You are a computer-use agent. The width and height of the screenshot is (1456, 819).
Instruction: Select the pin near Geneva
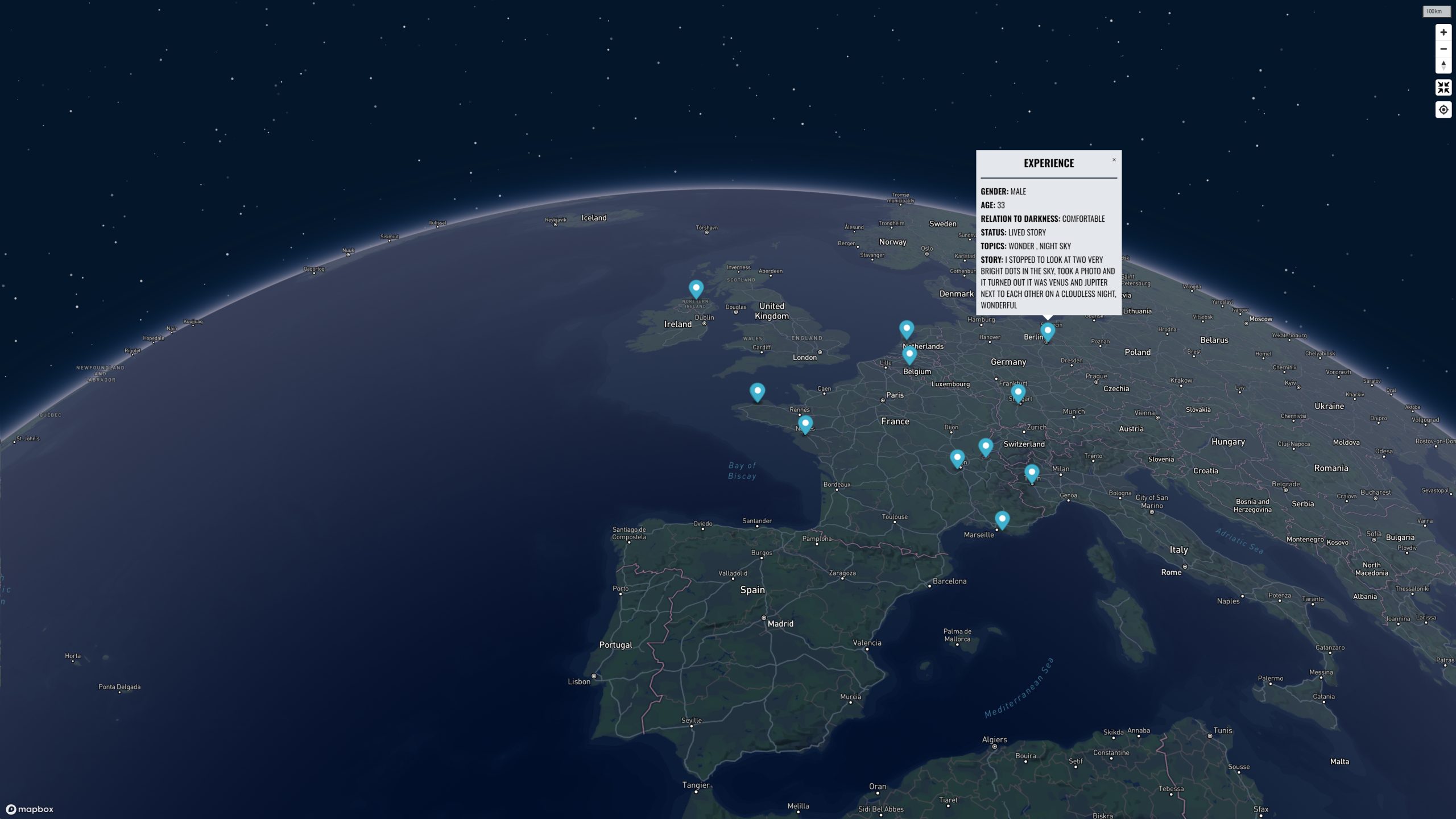click(985, 446)
